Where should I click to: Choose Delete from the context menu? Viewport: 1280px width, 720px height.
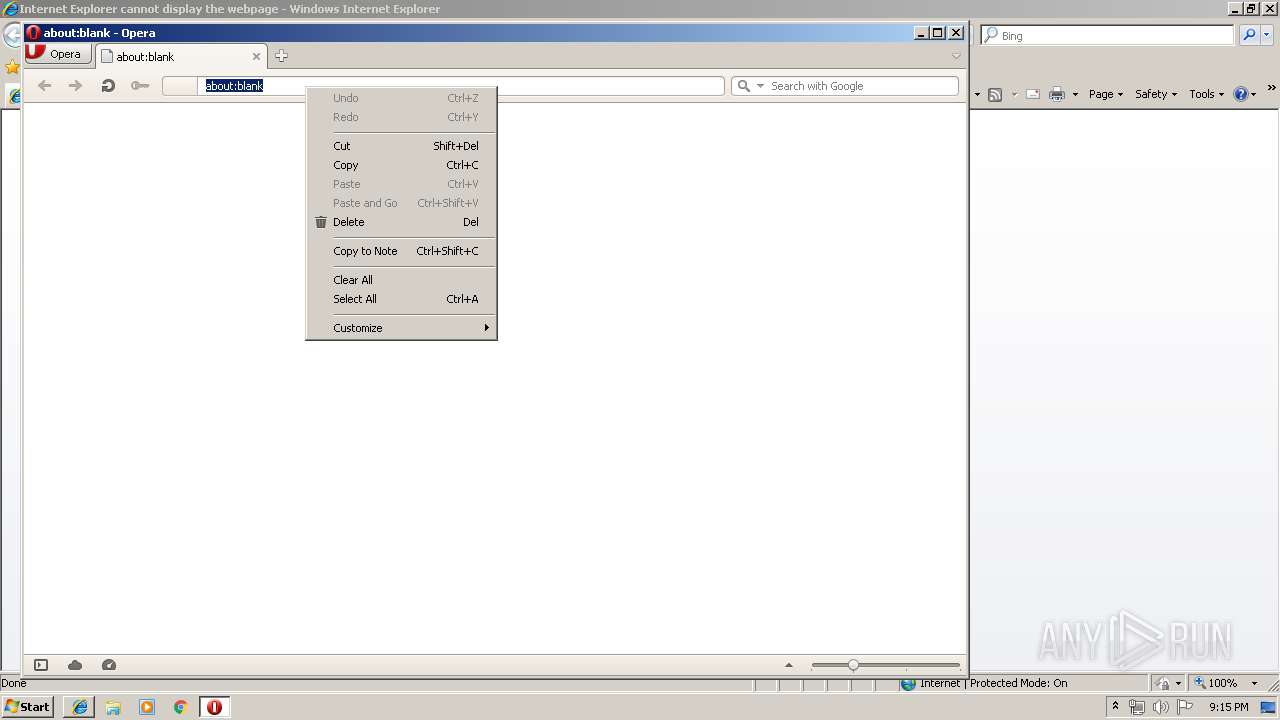click(x=401, y=222)
